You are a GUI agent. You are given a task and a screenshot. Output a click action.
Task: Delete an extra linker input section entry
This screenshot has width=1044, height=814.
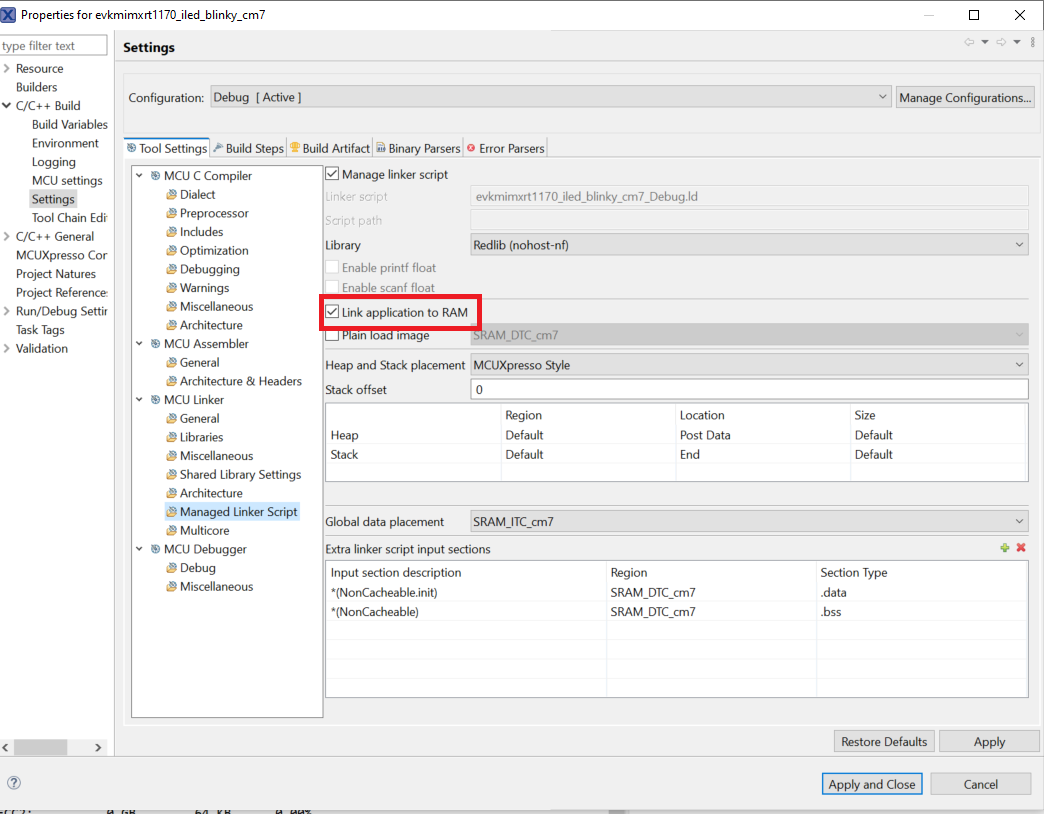pyautogui.click(x=1020, y=549)
